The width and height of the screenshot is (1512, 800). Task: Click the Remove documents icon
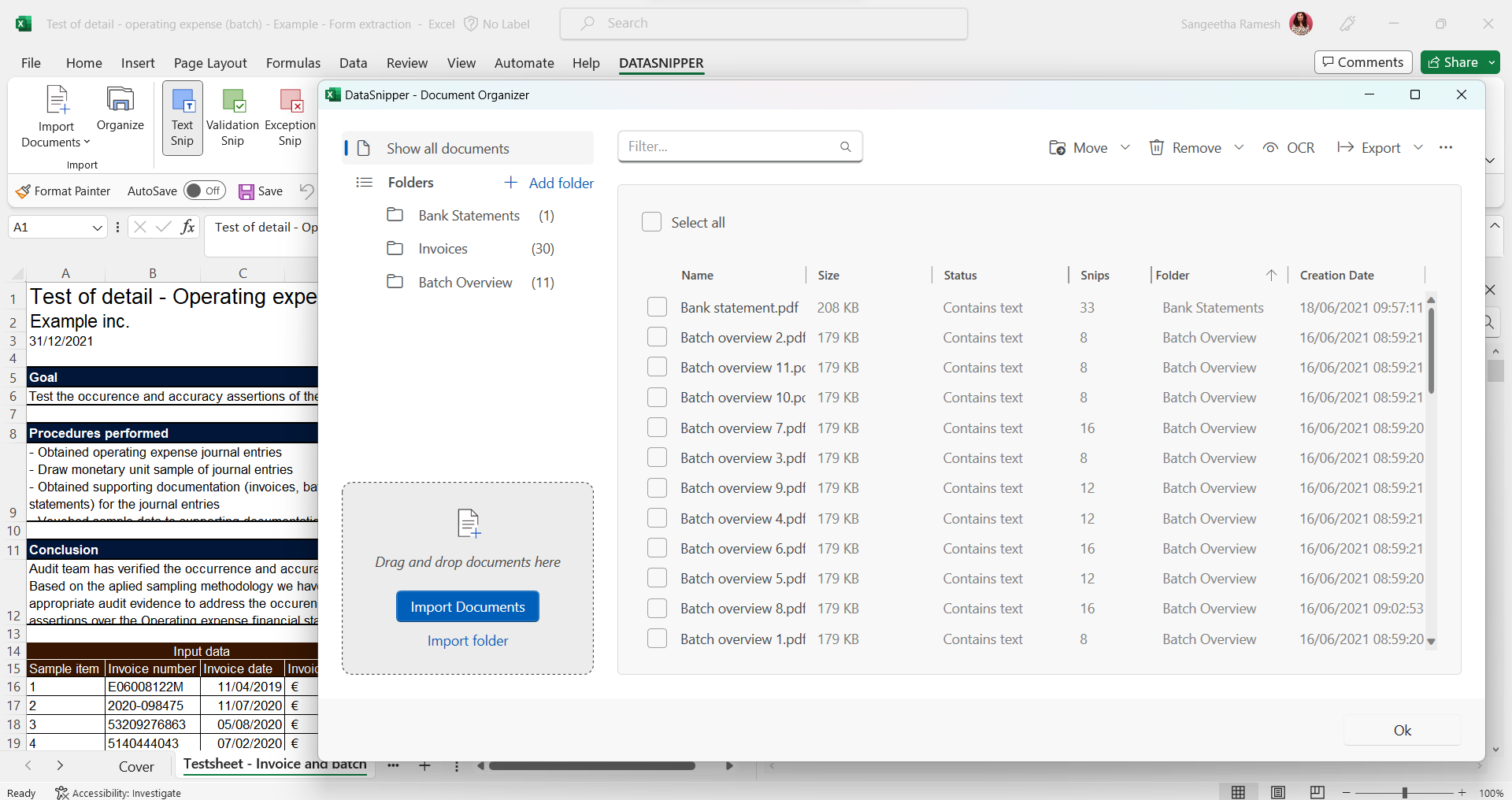(x=1156, y=147)
